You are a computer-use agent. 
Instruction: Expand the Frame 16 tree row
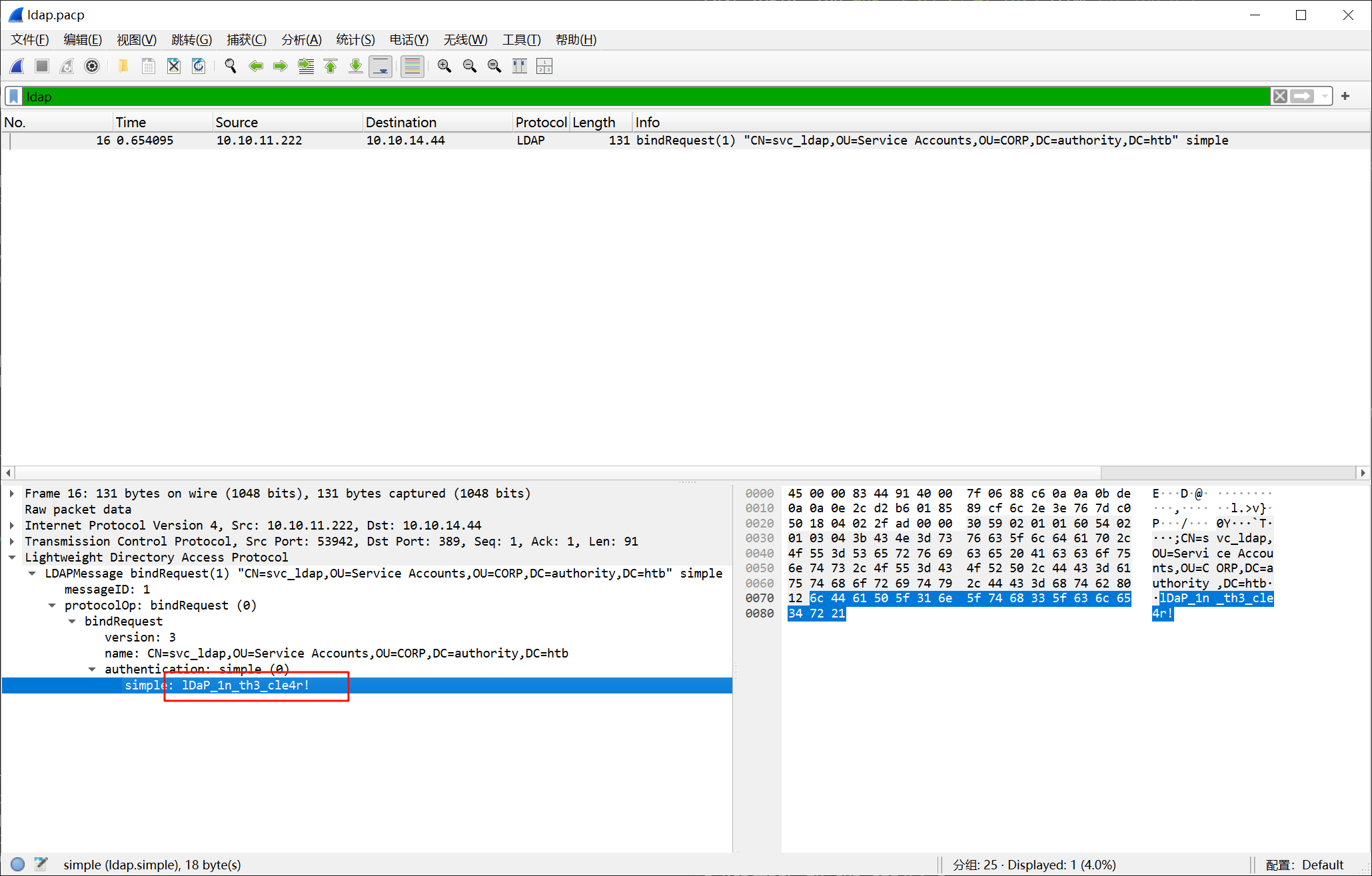12,494
